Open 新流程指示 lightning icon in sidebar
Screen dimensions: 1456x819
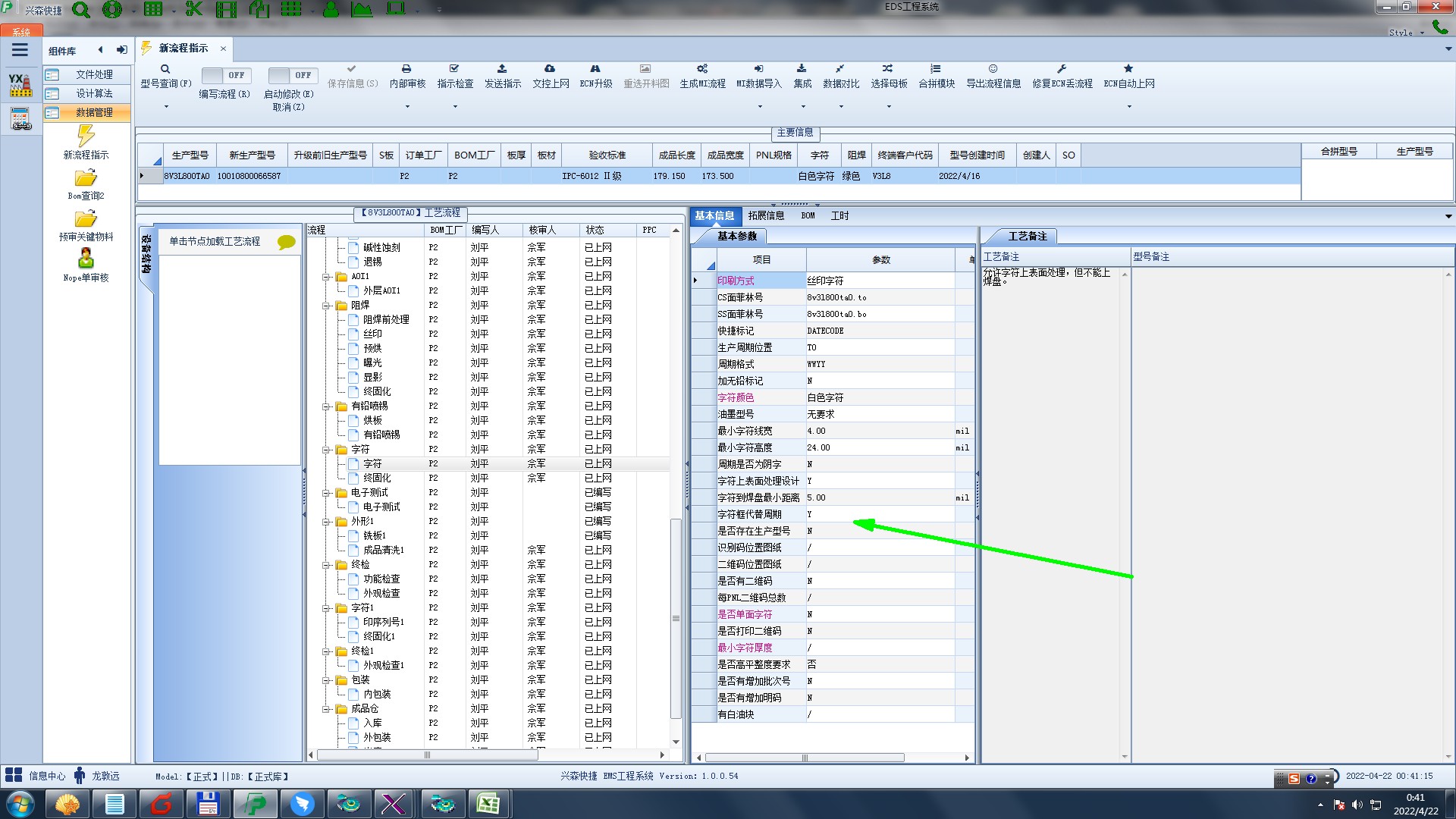coord(86,136)
